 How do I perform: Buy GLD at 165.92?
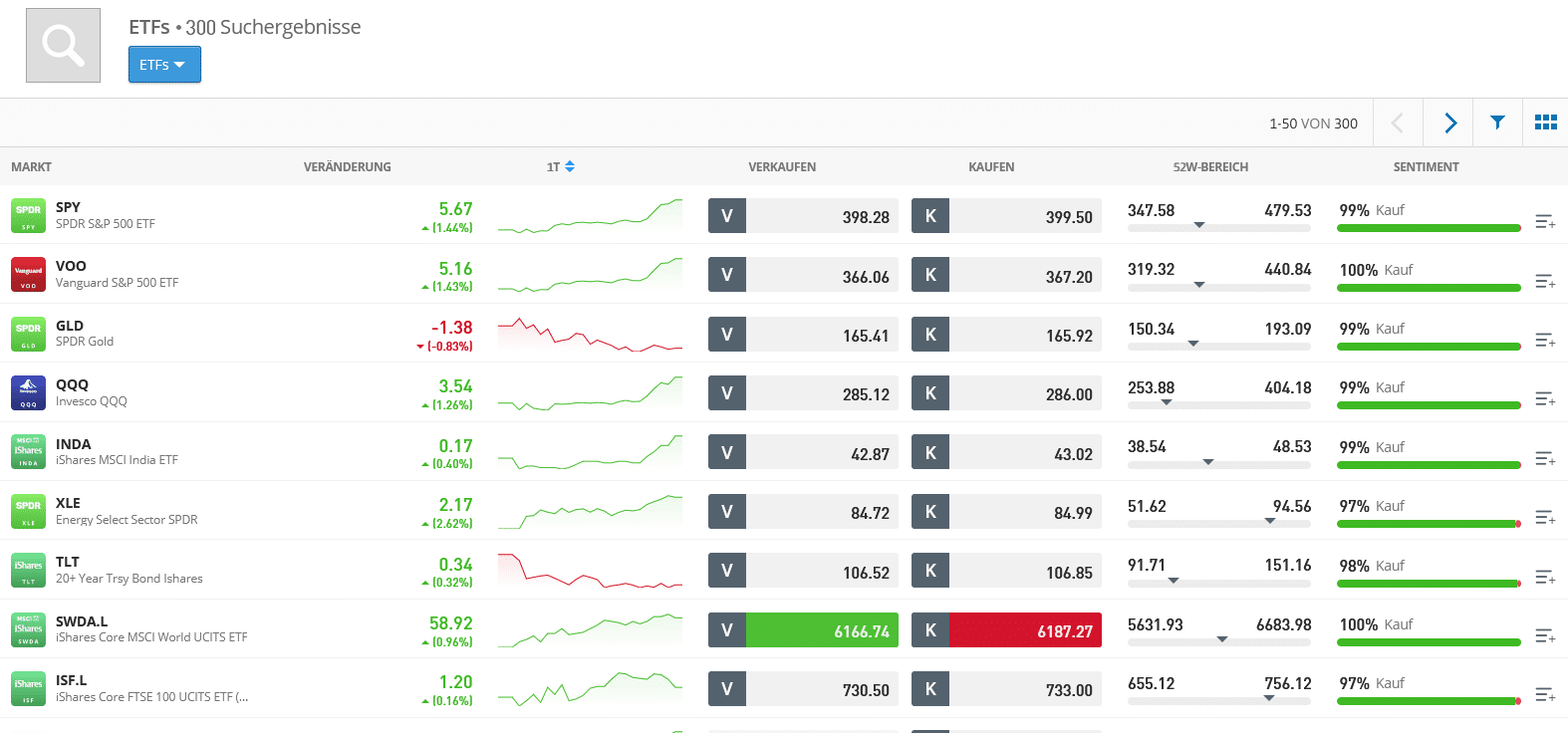point(1006,335)
